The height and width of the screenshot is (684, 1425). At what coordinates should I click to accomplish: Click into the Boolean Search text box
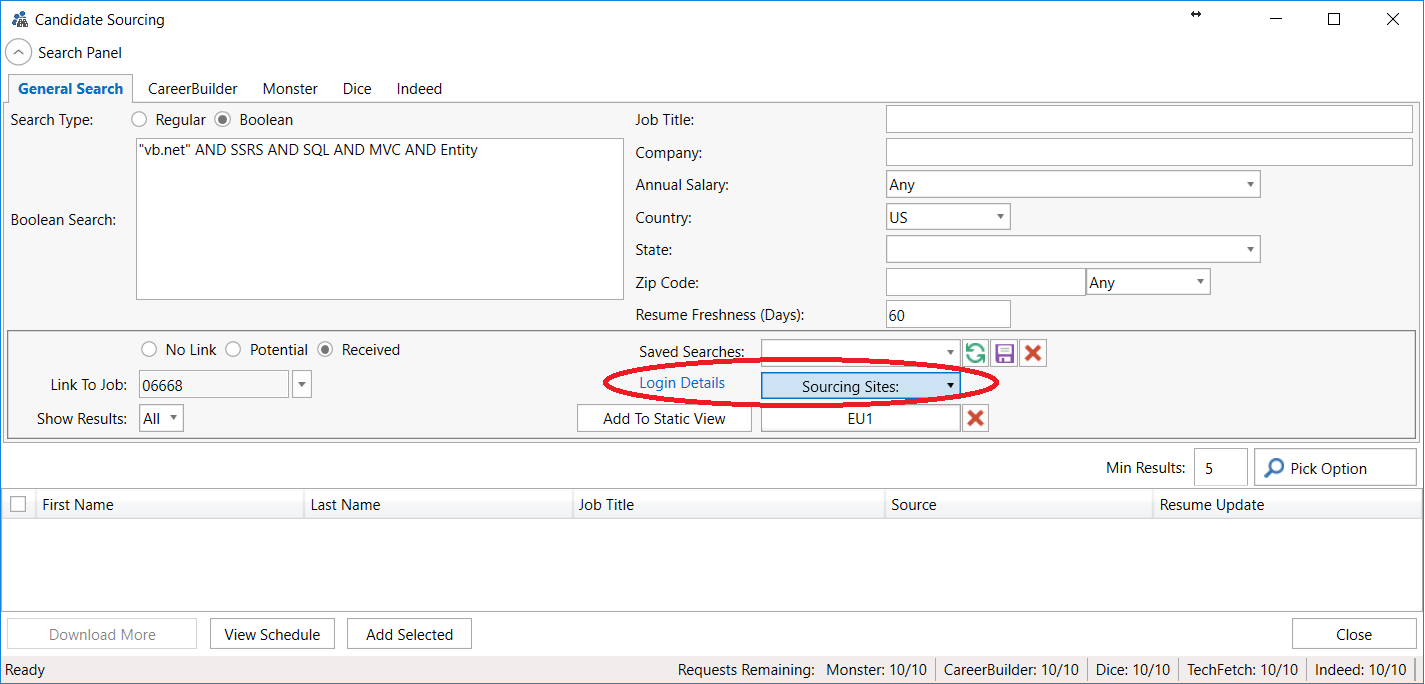pyautogui.click(x=380, y=219)
